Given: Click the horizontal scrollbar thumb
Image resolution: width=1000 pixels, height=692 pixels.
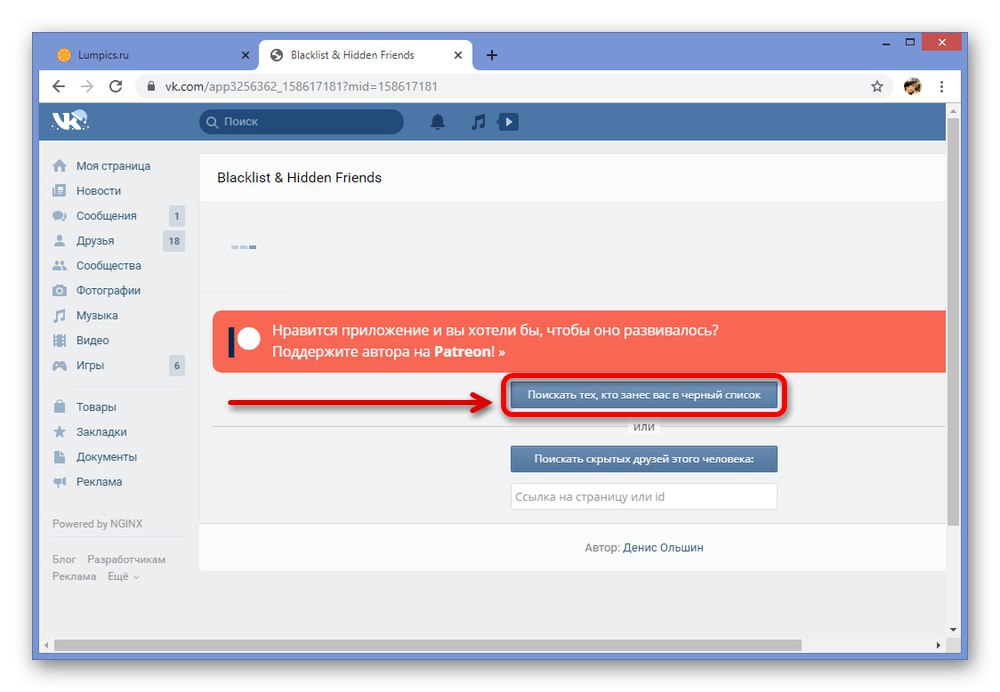Looking at the screenshot, I should 427,645.
